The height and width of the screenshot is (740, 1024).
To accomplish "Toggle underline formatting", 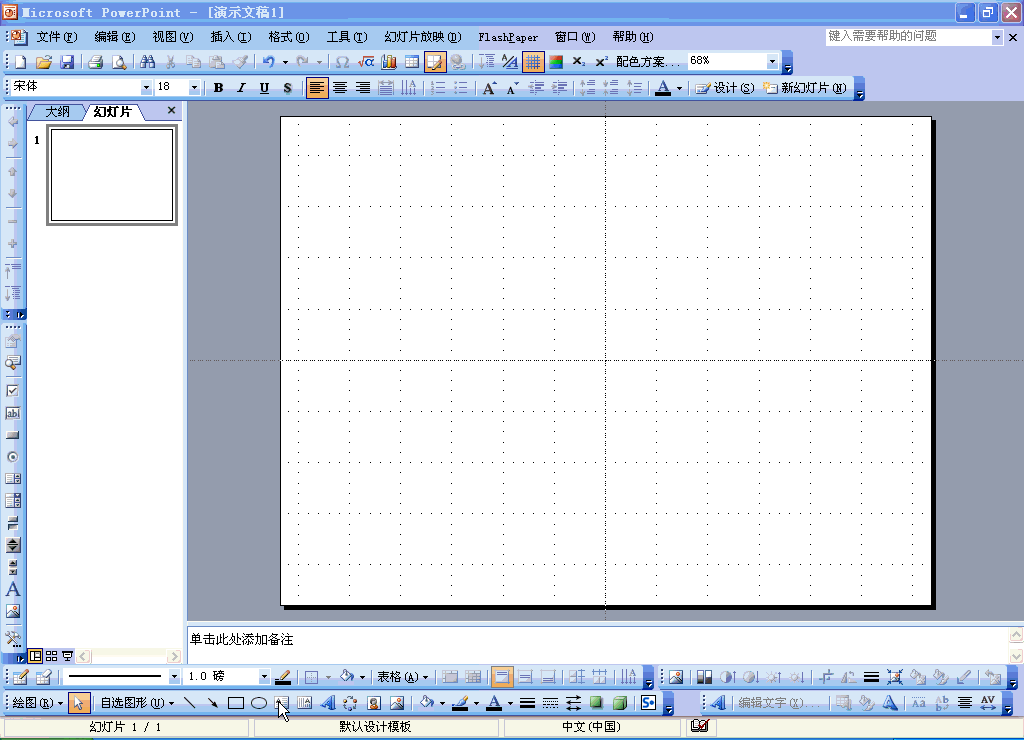I will (264, 88).
